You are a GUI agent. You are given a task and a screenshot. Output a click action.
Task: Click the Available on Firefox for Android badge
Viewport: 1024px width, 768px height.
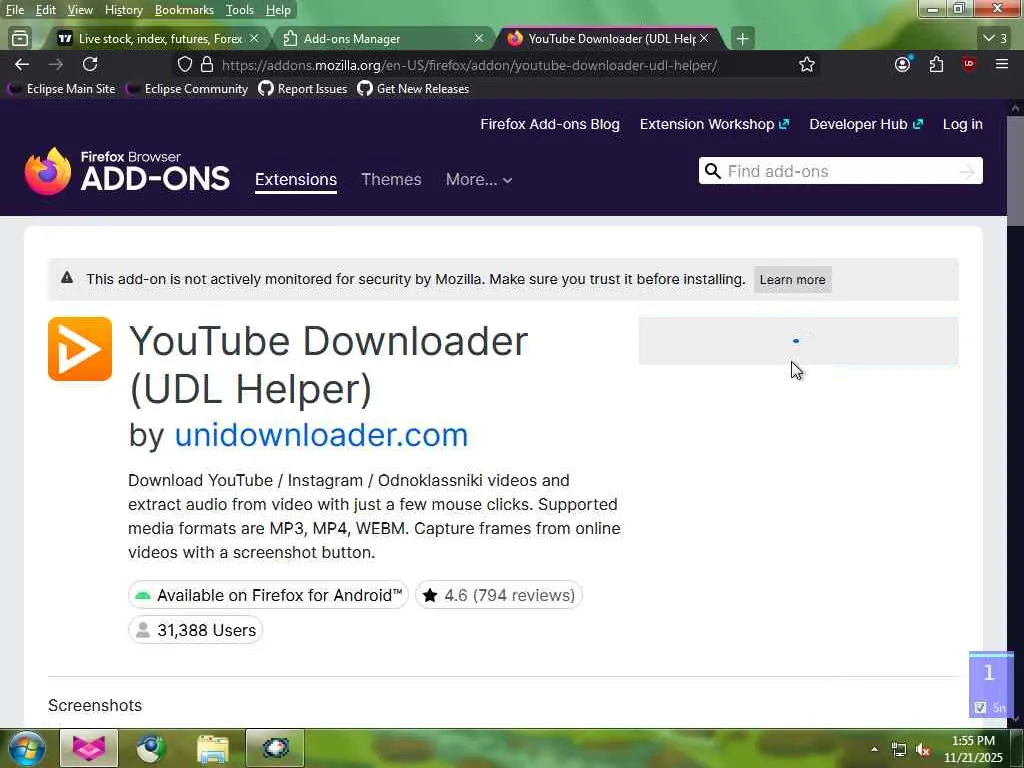(268, 595)
